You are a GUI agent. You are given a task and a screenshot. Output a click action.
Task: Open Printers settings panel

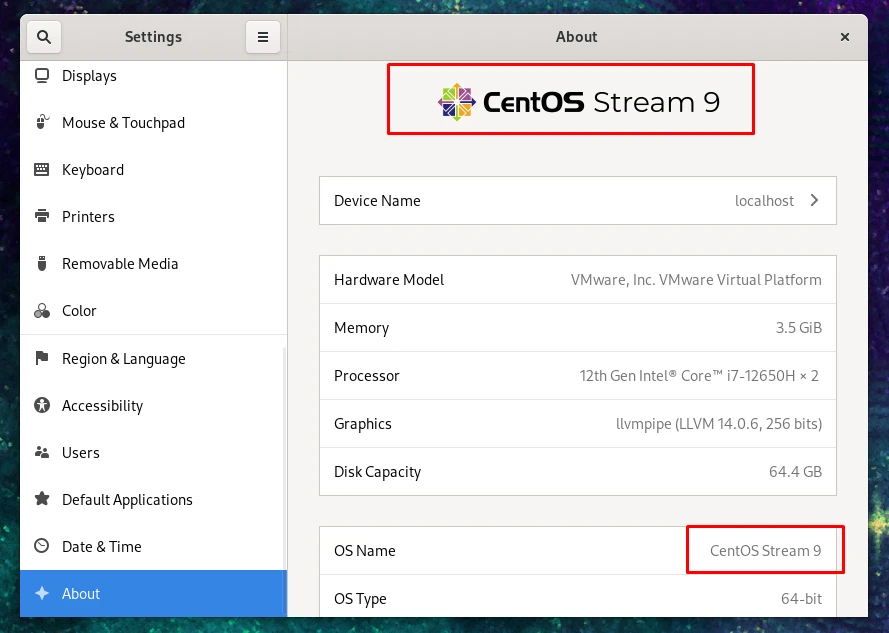pyautogui.click(x=153, y=216)
